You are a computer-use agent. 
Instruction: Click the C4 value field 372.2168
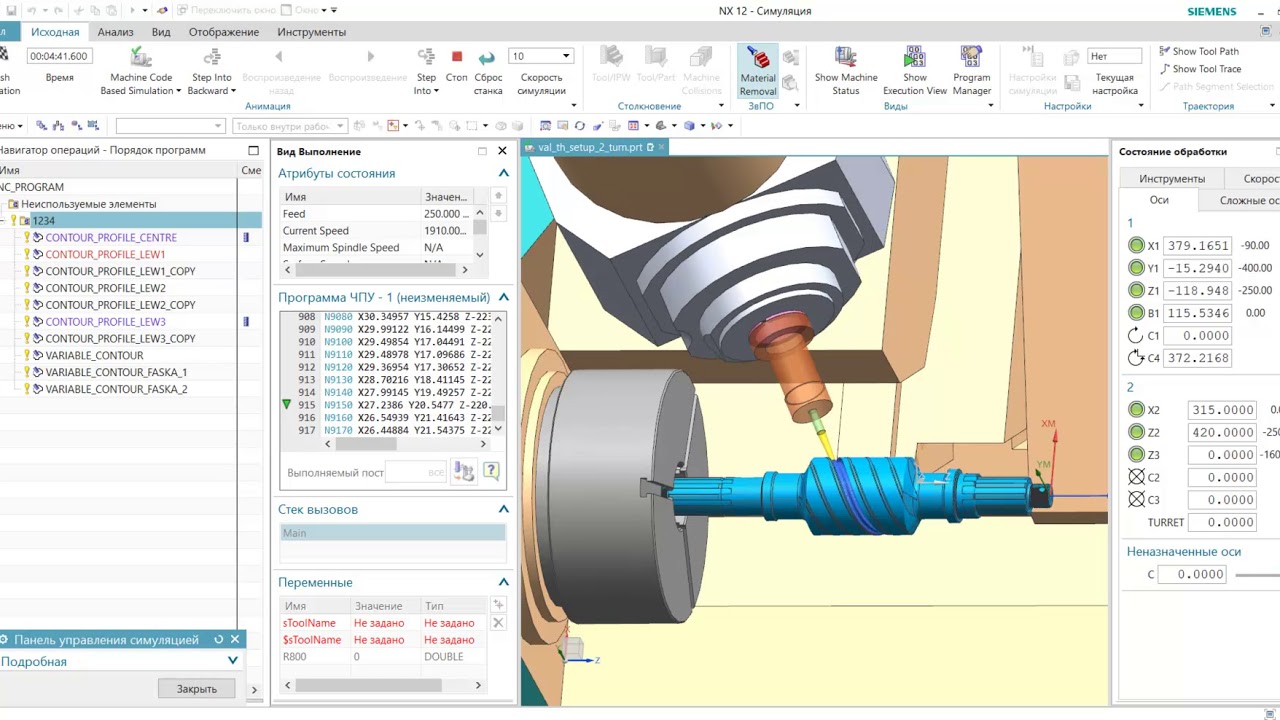coord(1198,358)
